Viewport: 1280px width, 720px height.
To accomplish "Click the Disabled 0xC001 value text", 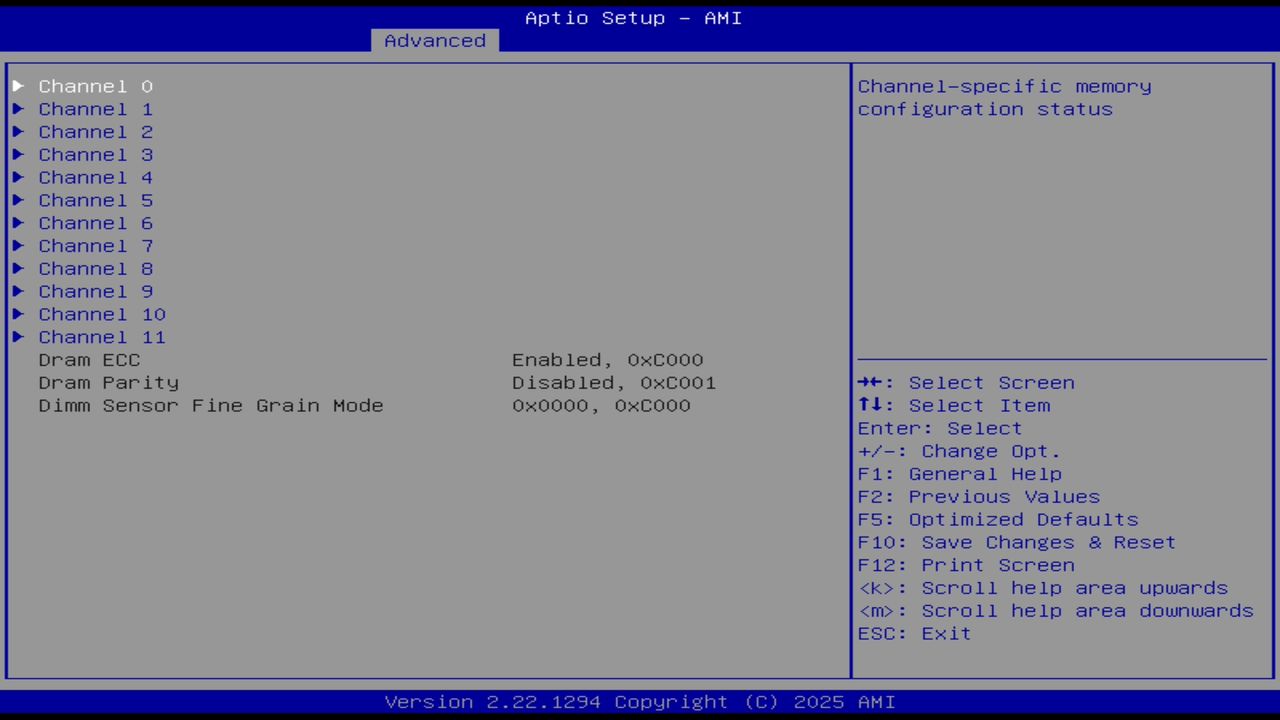I will [613, 382].
